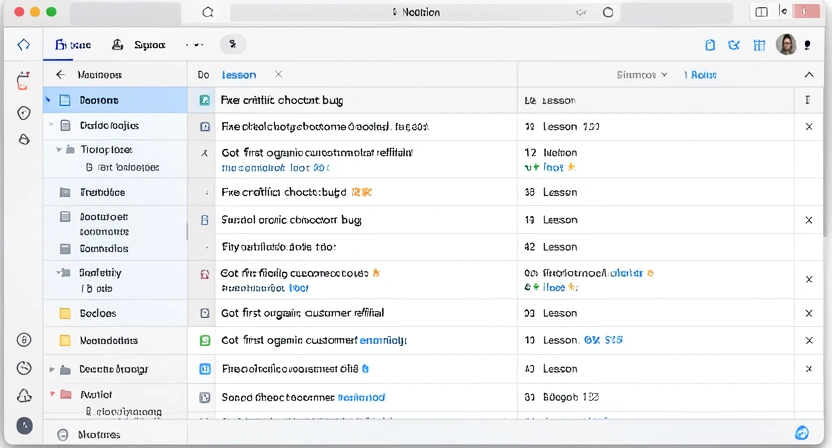Remove the '40 Lesson' row with its X
Screen dimensions: 832x448
tap(809, 368)
